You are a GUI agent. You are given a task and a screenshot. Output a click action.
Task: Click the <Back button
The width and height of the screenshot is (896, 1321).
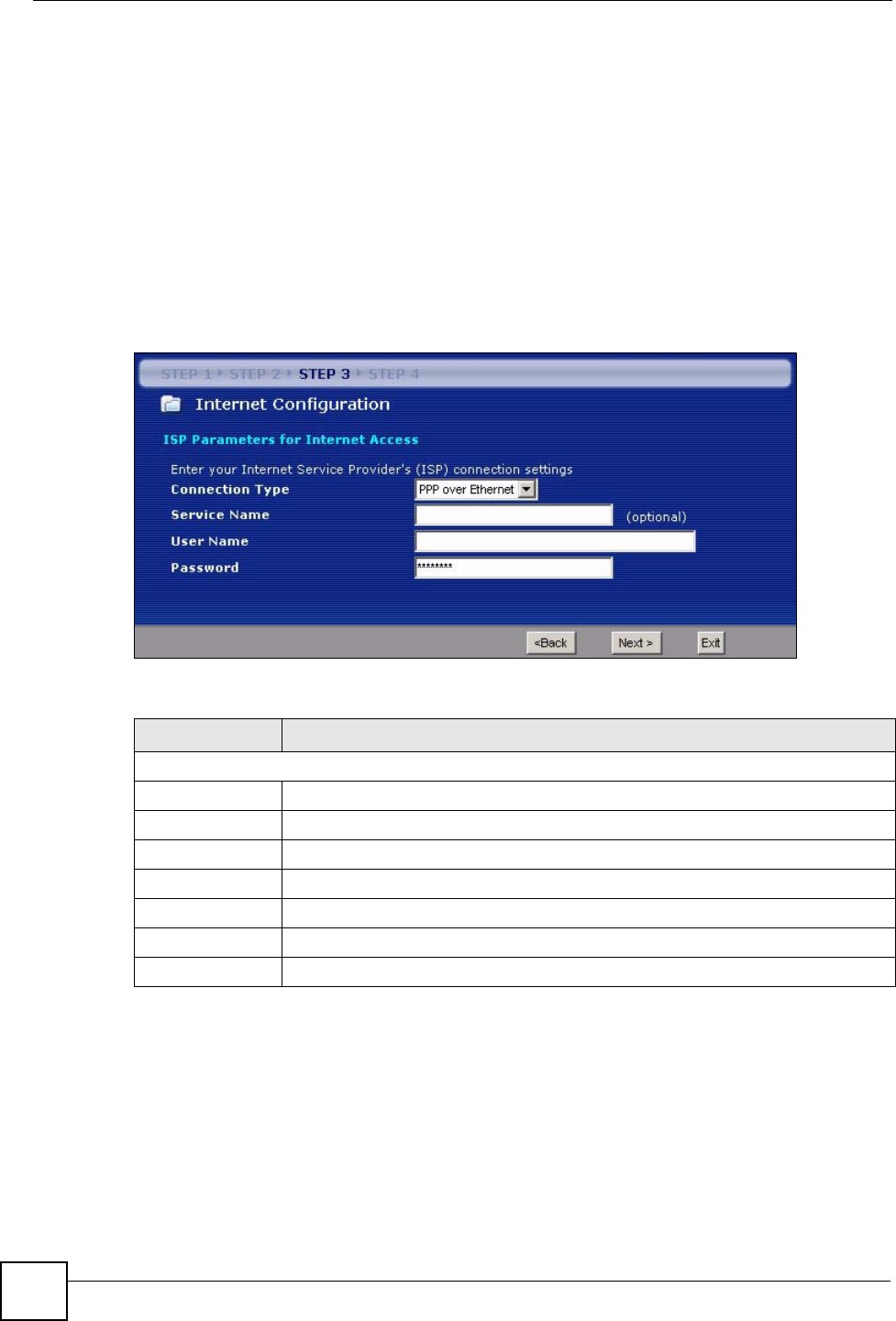pos(551,643)
